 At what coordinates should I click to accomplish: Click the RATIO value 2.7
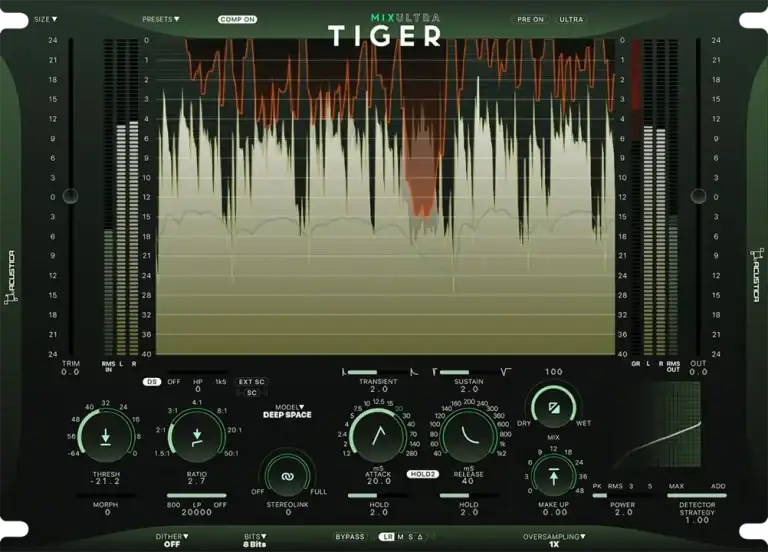(196, 481)
